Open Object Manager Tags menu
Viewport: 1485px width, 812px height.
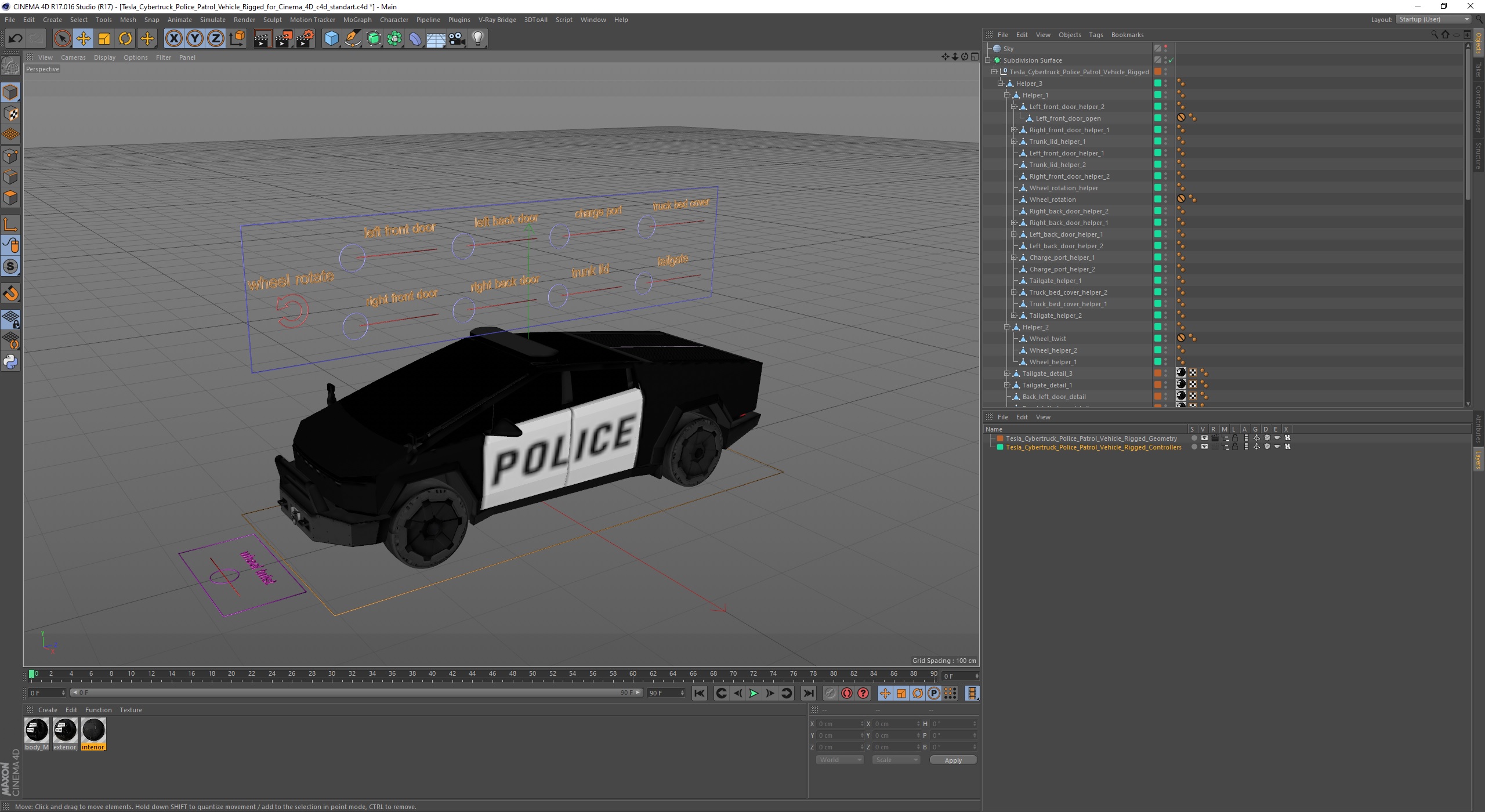click(1096, 35)
